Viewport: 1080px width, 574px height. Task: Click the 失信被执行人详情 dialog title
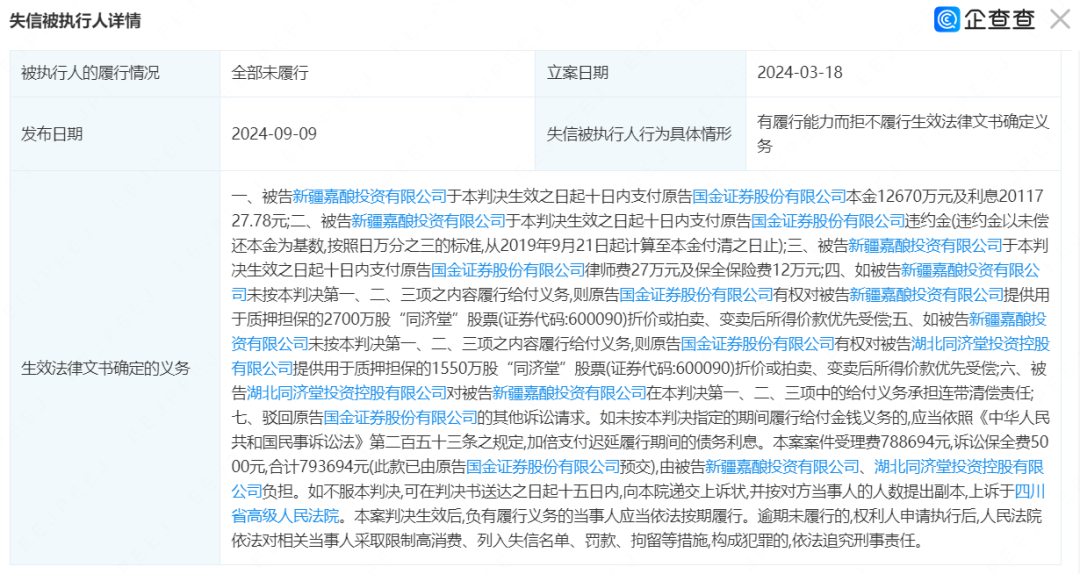tap(75, 21)
